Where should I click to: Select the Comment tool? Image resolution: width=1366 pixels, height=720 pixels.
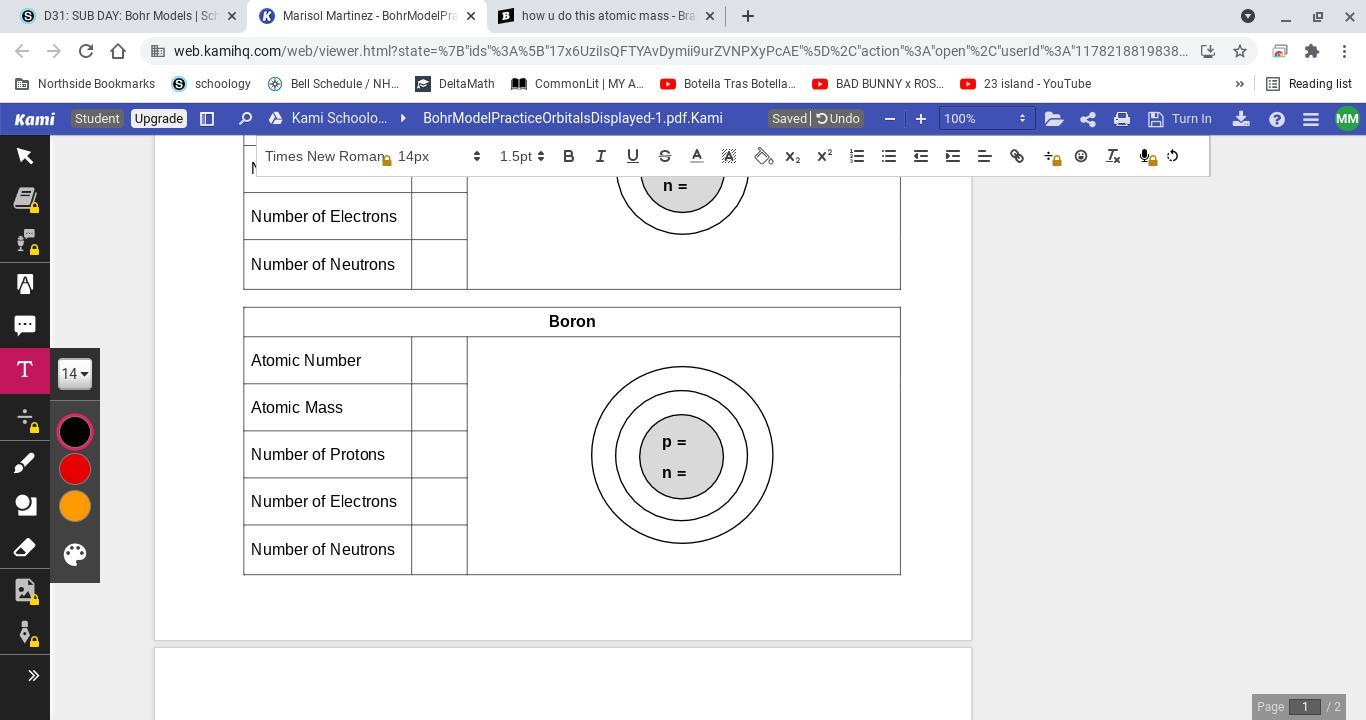(25, 326)
